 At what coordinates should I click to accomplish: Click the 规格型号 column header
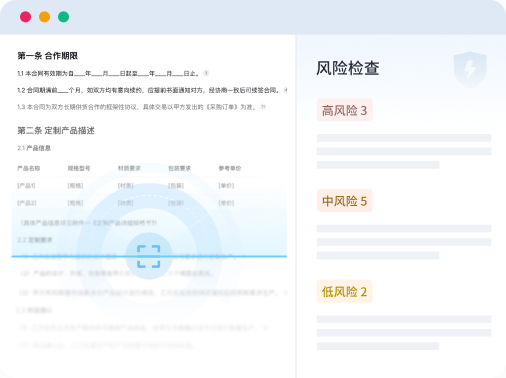(79, 168)
